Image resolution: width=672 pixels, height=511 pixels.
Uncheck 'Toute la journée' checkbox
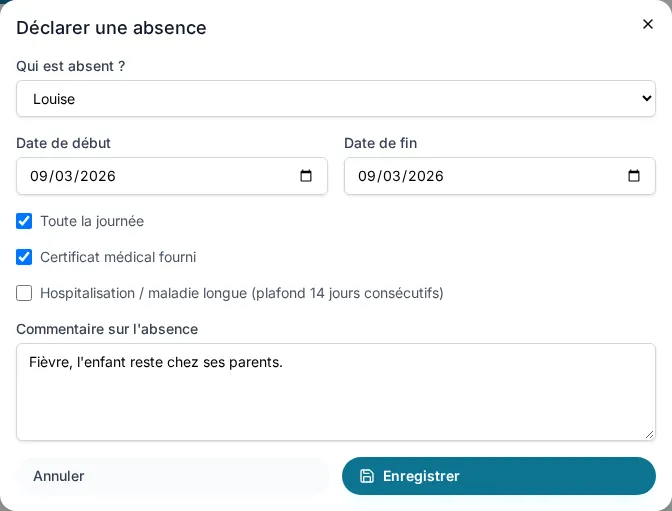(x=24, y=221)
